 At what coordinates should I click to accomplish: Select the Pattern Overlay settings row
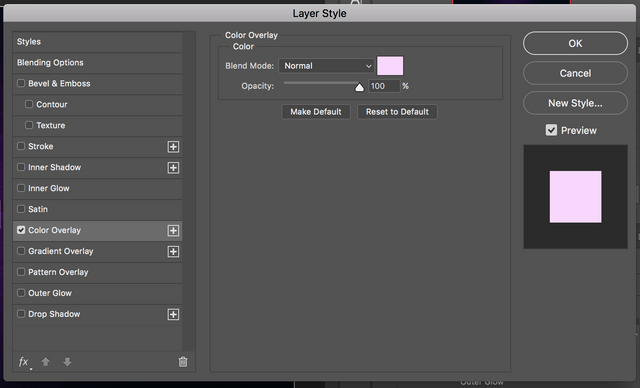pyautogui.click(x=98, y=272)
